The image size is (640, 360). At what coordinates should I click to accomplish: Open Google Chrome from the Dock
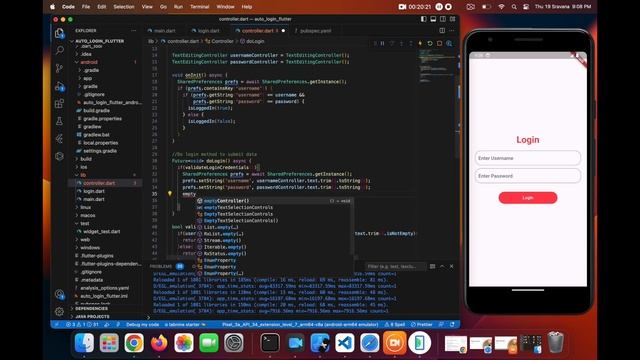coord(134,342)
